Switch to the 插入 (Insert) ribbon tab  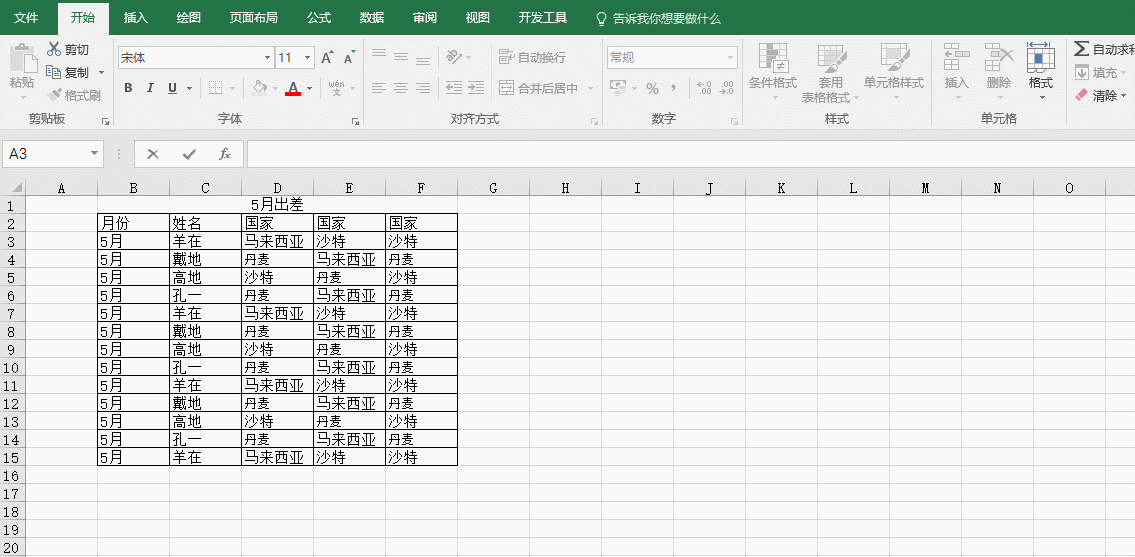click(135, 18)
